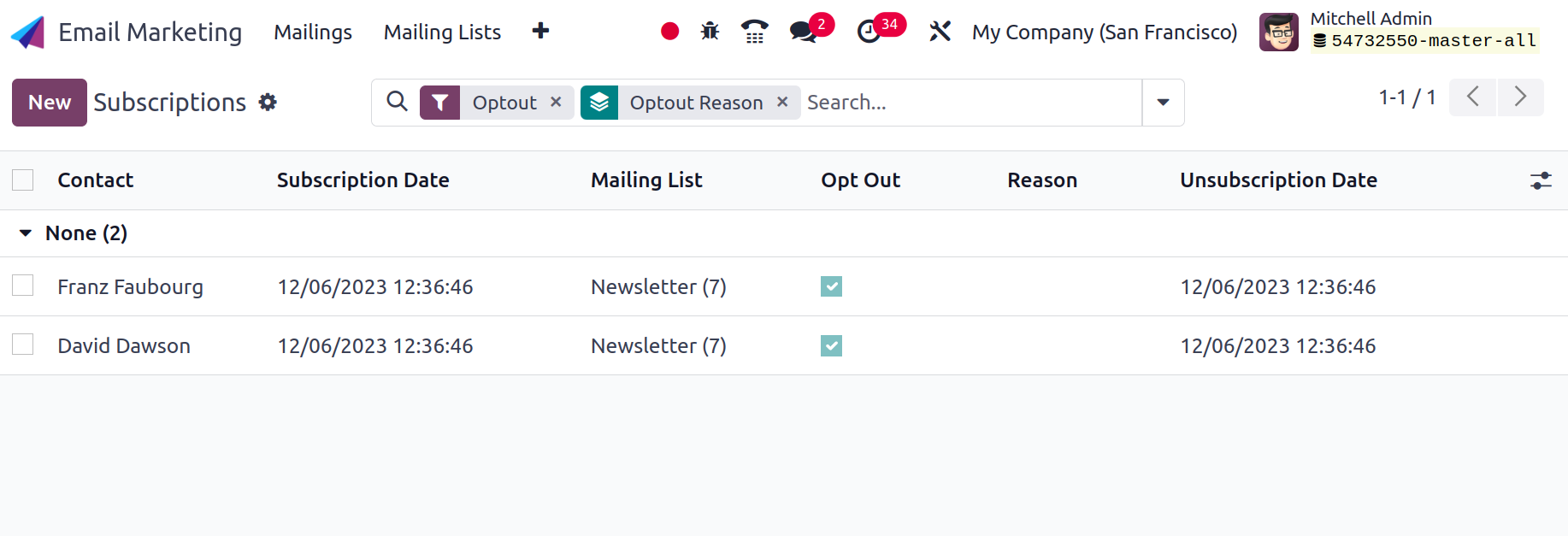Screen dimensions: 1568x536
Task: Remove the Optout filter facet
Action: point(556,102)
